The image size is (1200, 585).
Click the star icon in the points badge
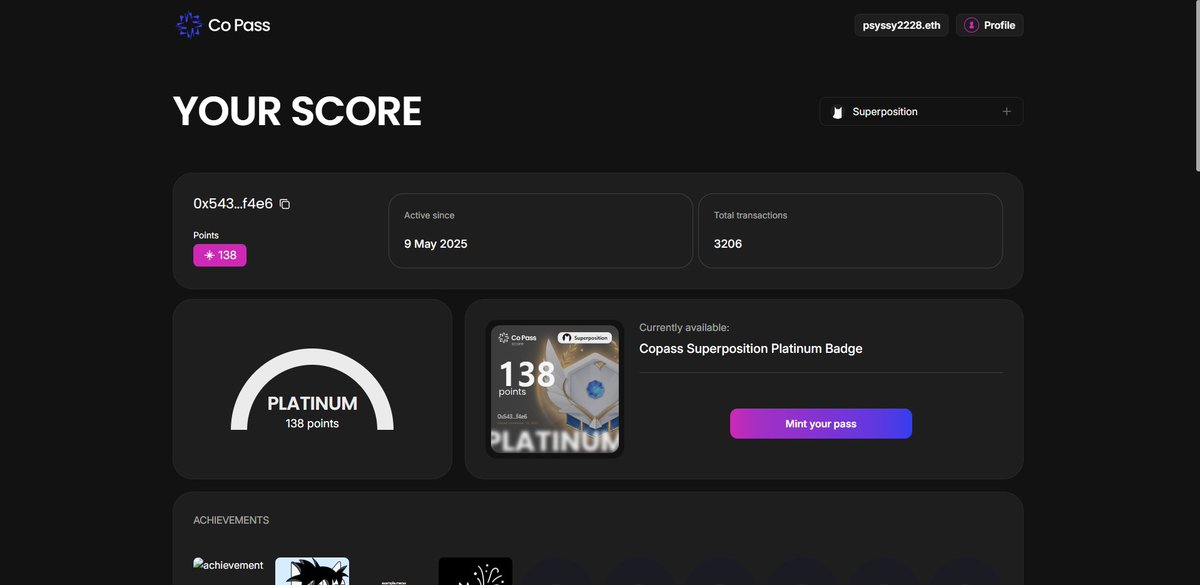coord(208,254)
